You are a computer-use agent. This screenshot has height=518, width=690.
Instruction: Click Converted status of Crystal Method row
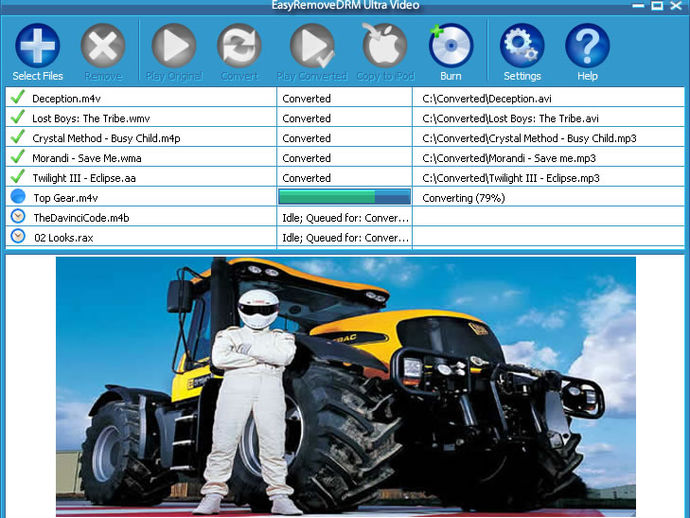coord(306,138)
